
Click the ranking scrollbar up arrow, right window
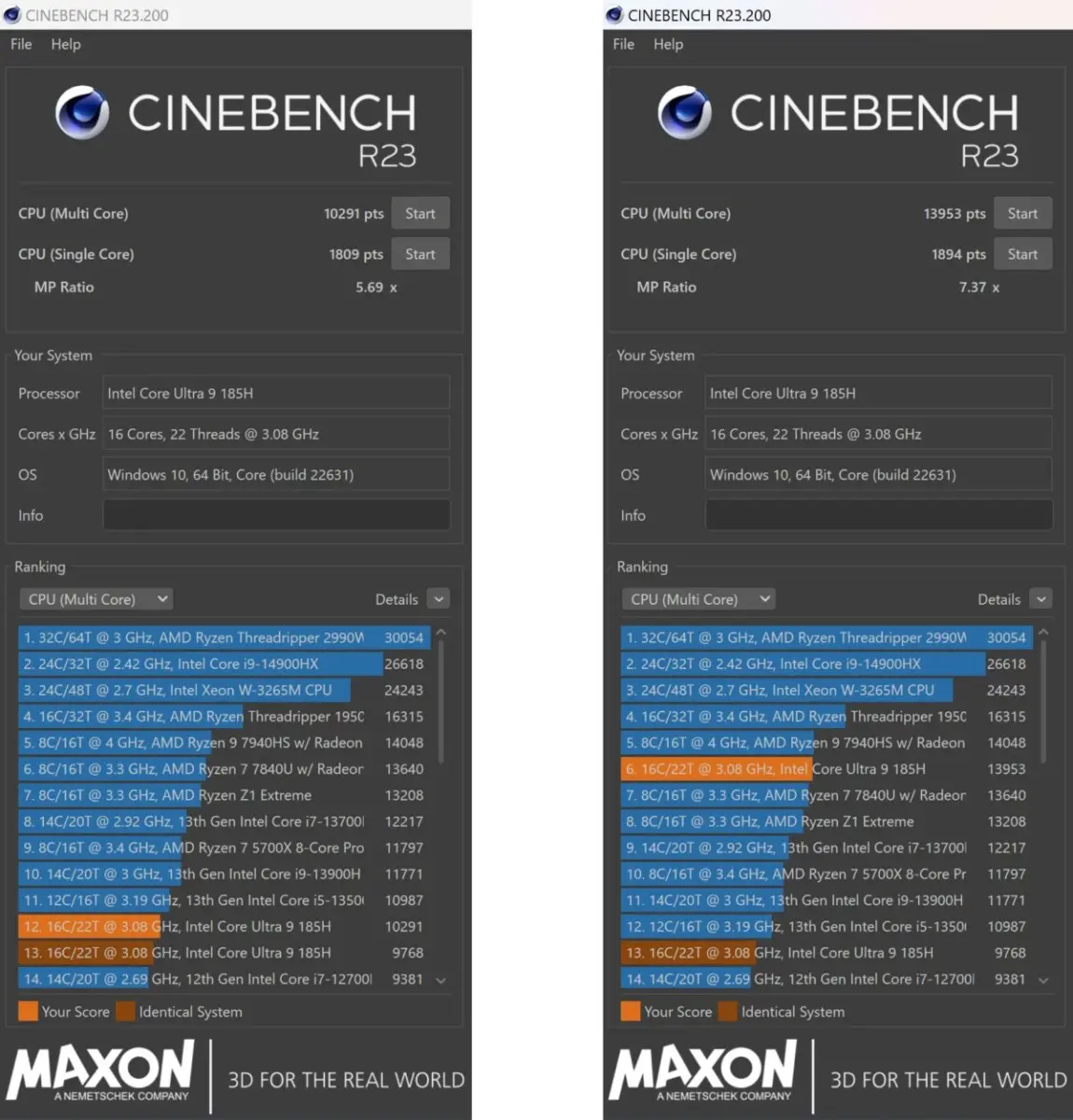coord(1044,633)
